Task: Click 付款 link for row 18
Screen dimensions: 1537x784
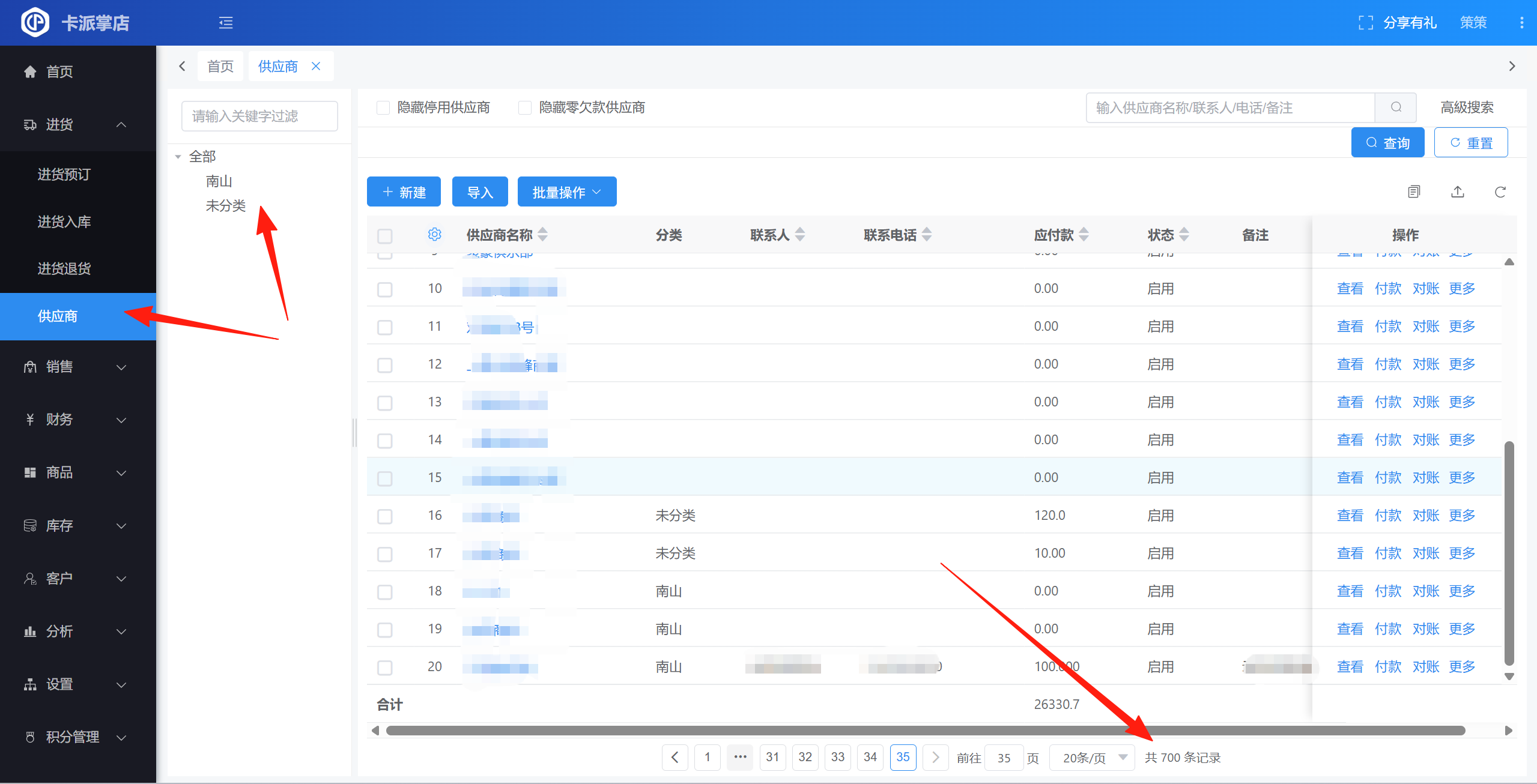Action: point(1387,591)
